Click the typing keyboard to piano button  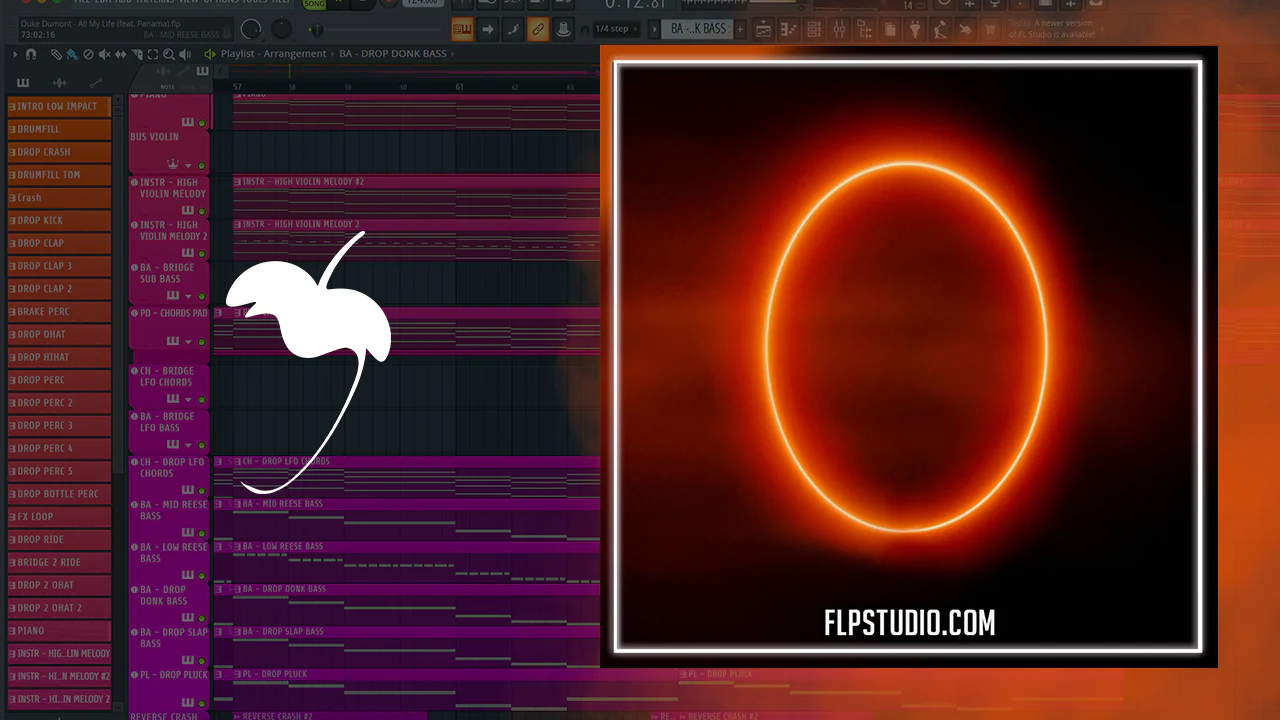click(462, 29)
